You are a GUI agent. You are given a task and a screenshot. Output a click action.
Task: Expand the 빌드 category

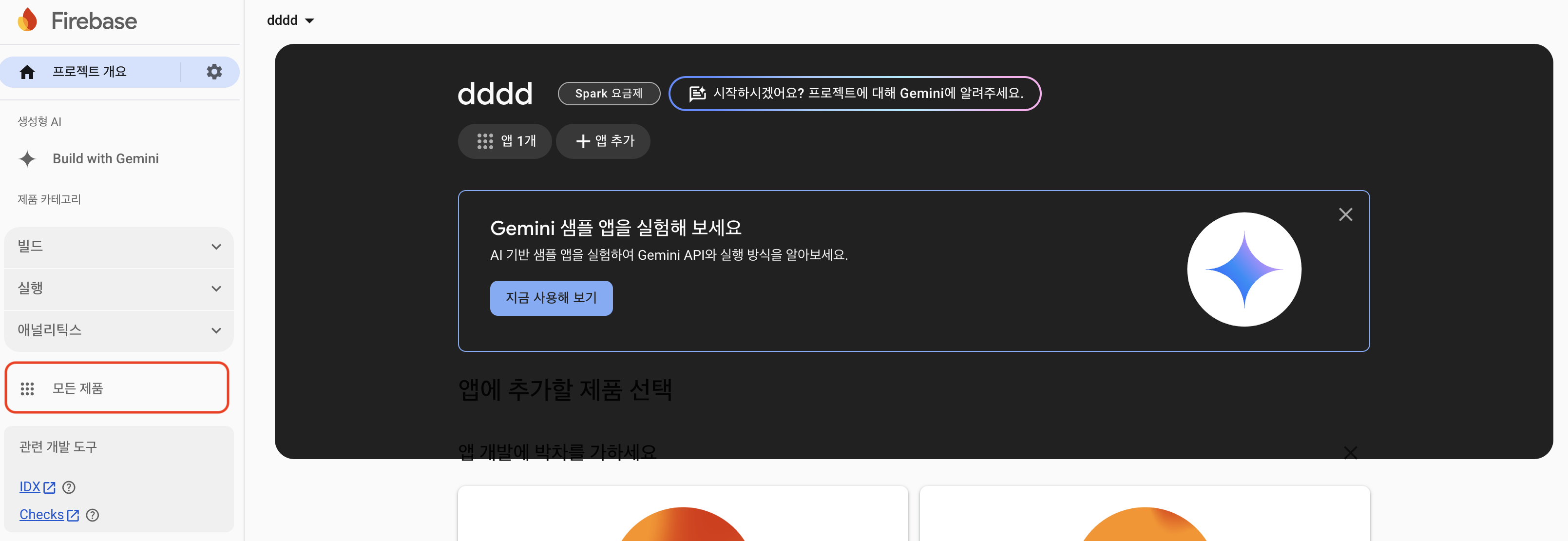click(119, 247)
